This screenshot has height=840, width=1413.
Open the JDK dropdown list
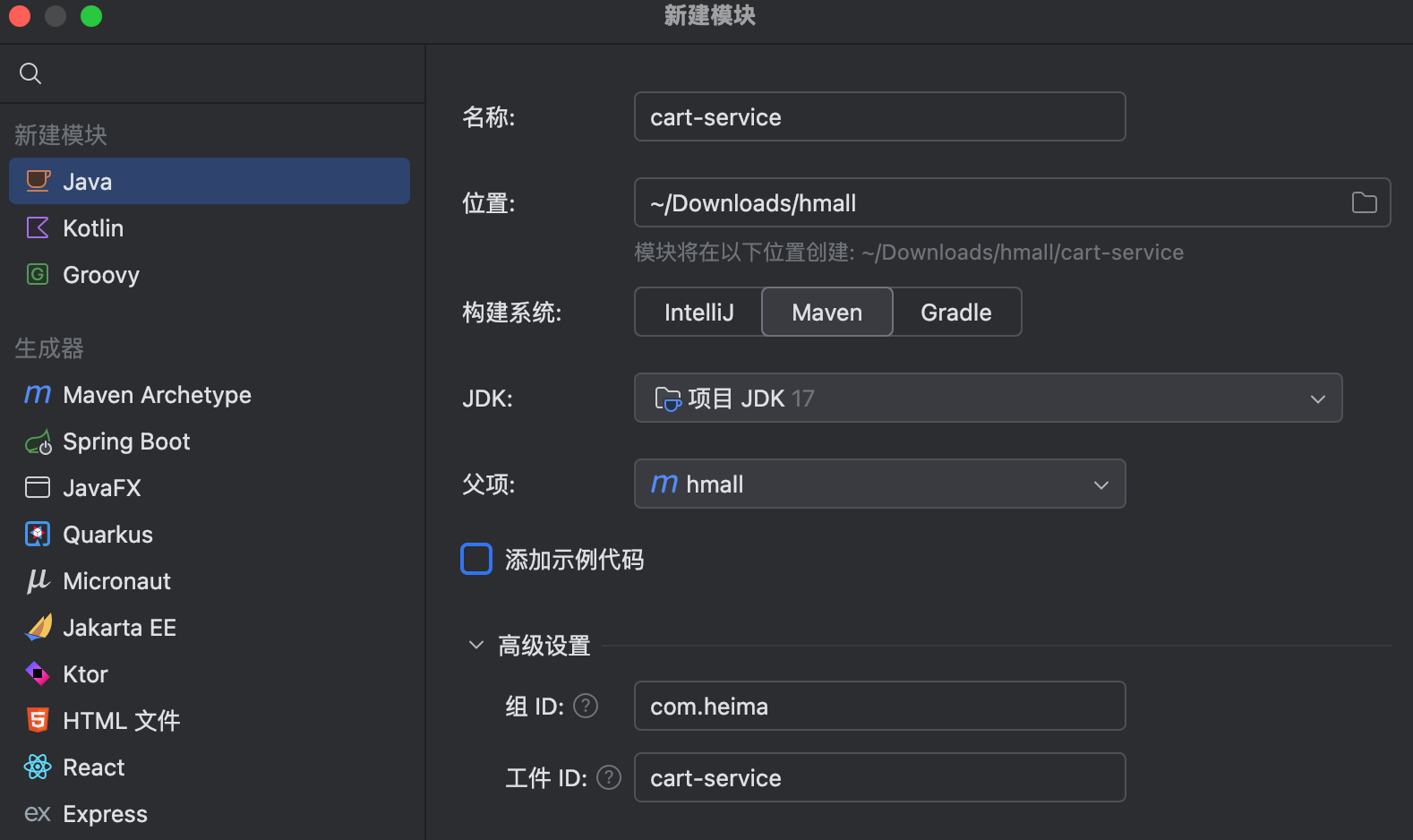988,398
